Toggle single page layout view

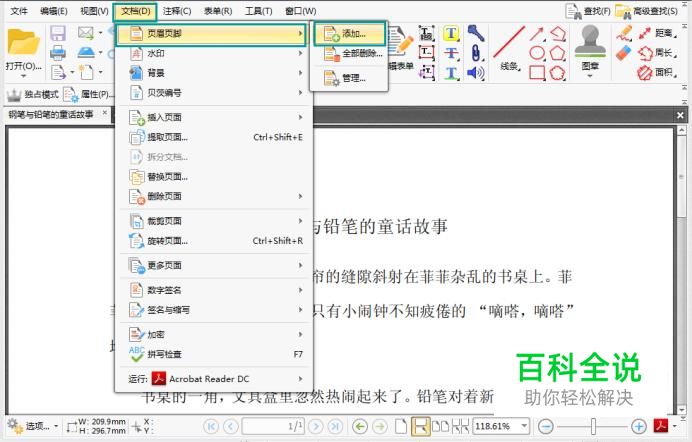[401, 426]
